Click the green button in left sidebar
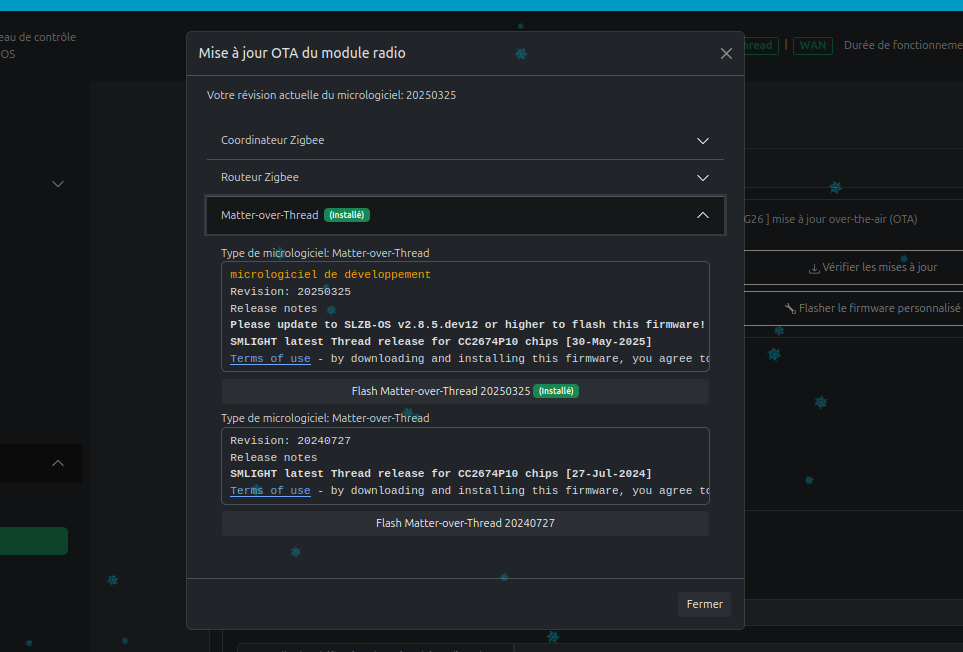 (34, 541)
